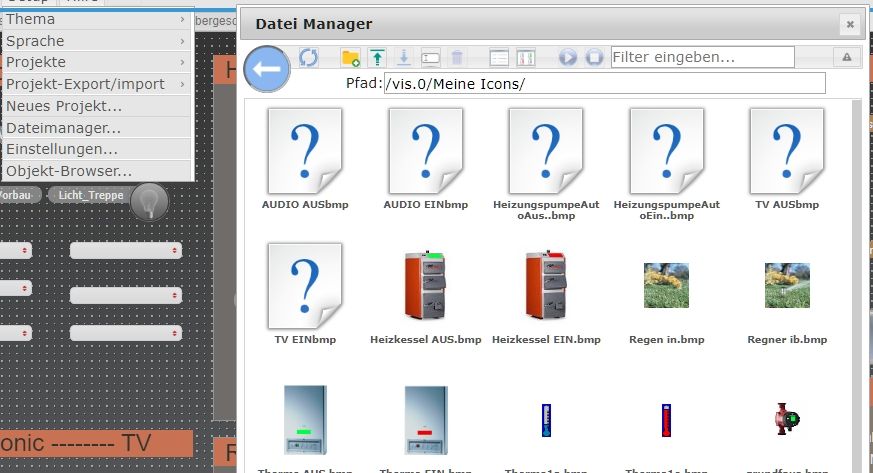Select TV AUSbmp file
Viewport: 873px width, 473px height.
click(x=787, y=159)
